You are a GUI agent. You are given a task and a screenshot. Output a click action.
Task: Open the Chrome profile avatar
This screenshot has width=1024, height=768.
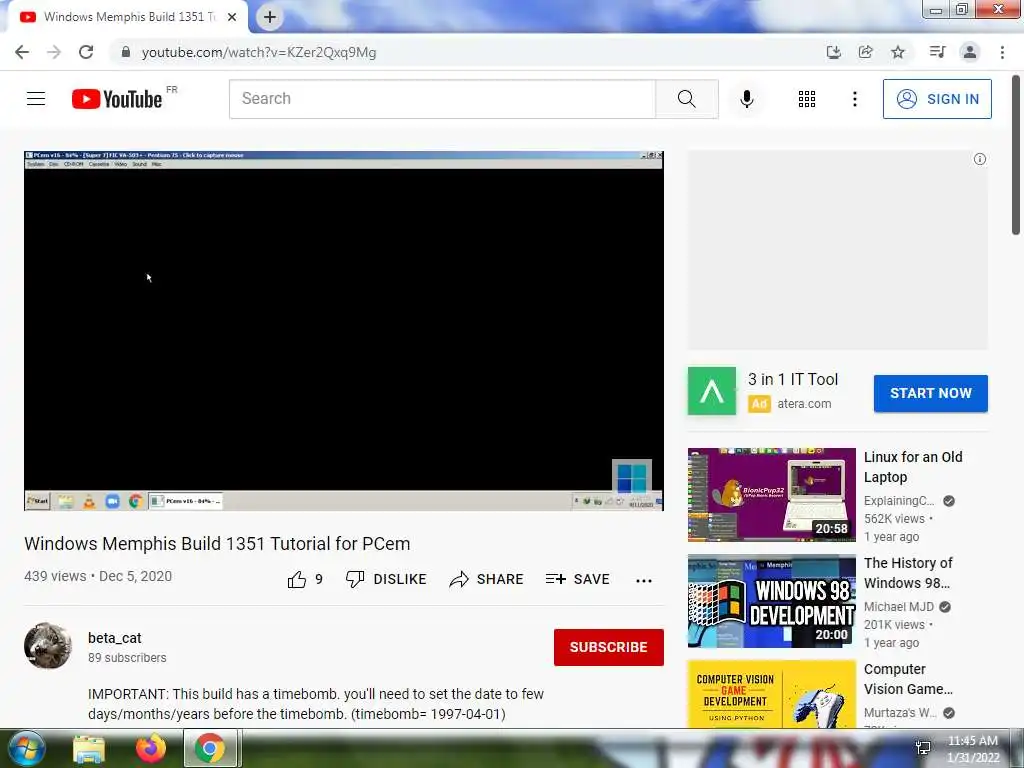click(x=970, y=52)
